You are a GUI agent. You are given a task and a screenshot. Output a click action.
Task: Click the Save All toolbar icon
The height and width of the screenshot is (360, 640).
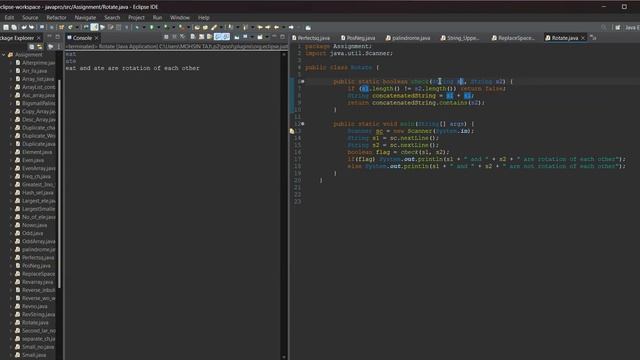[14, 27]
